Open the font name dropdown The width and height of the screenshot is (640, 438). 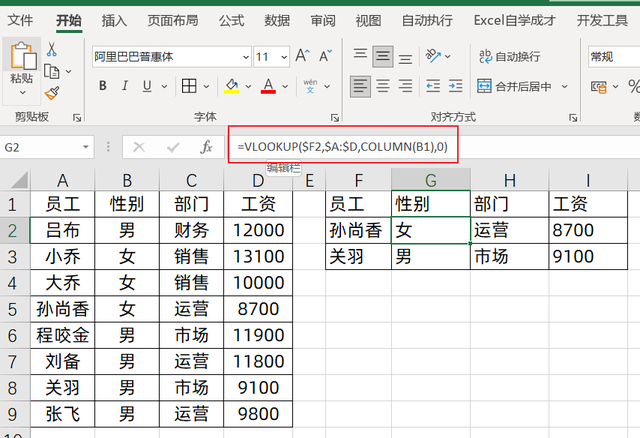(x=245, y=57)
